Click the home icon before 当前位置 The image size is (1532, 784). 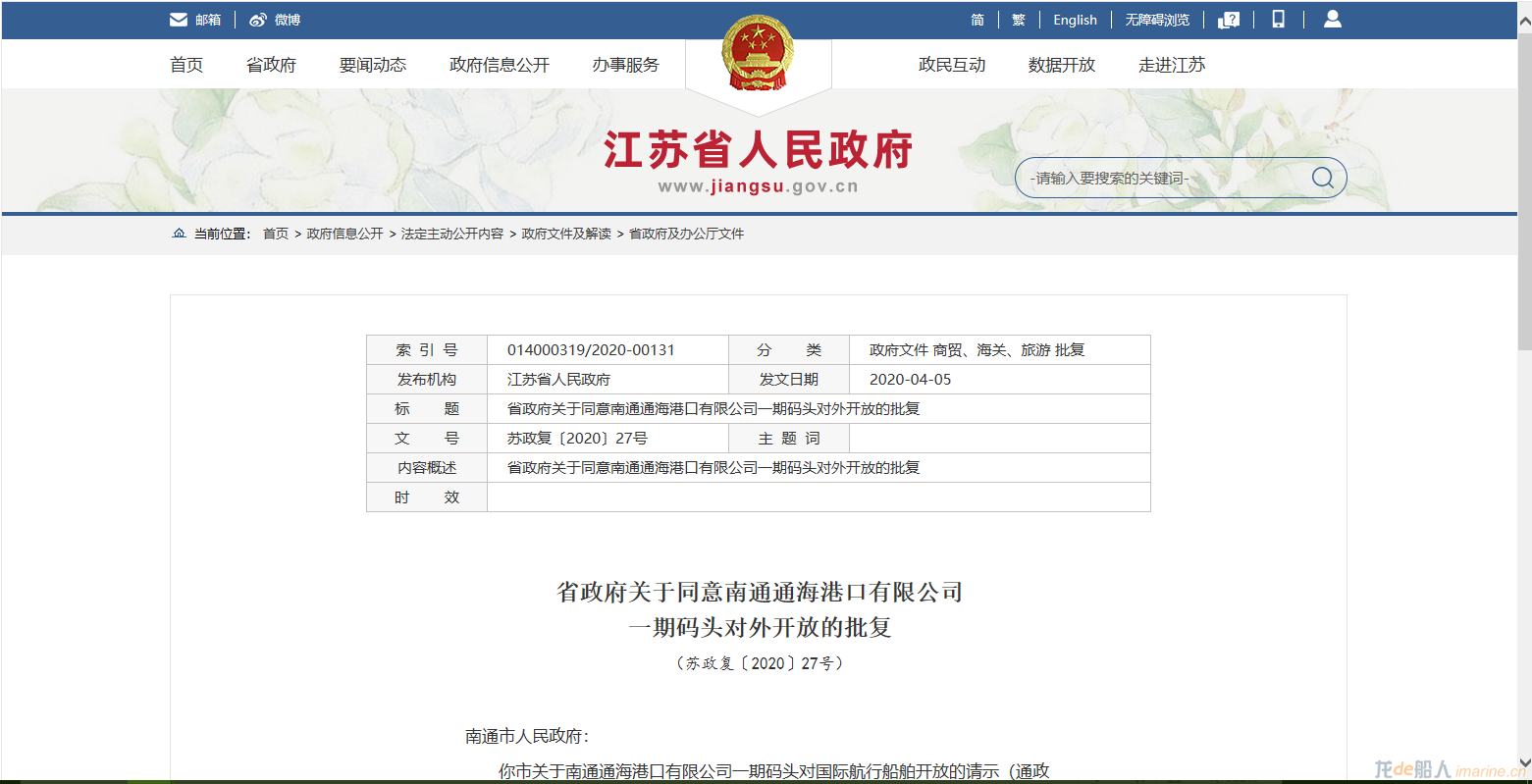[x=179, y=234]
